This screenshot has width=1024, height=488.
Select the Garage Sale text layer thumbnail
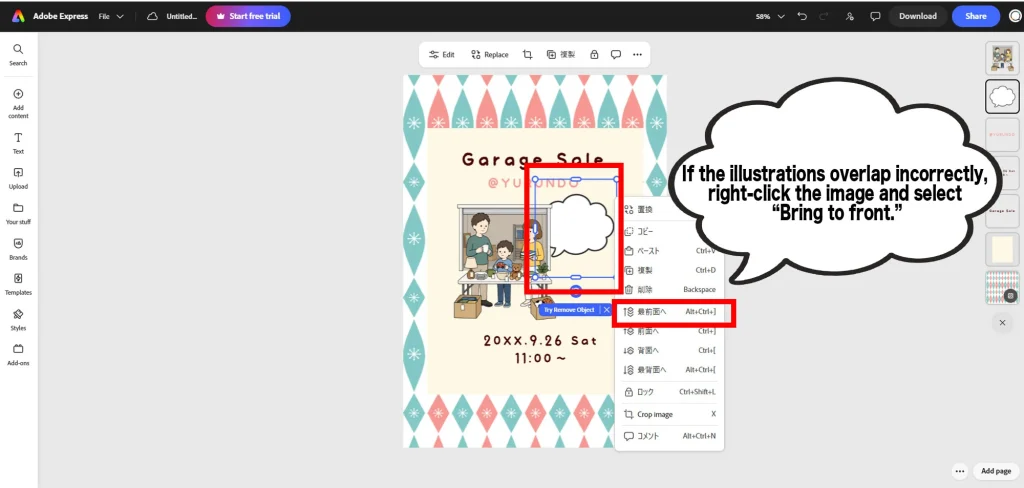pyautogui.click(x=1002, y=211)
